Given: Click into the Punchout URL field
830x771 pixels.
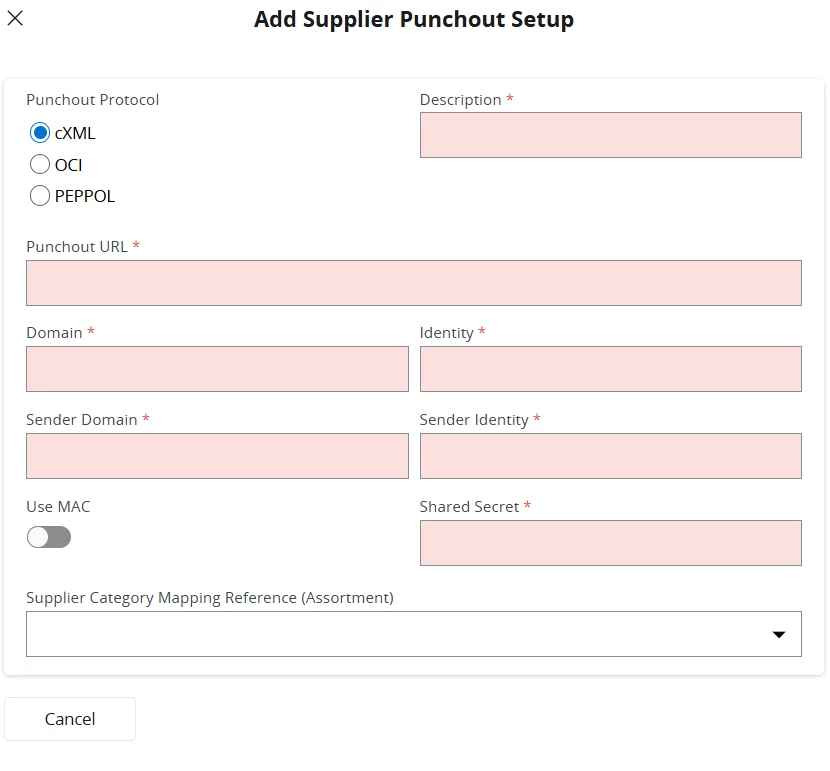Looking at the screenshot, I should 414,283.
